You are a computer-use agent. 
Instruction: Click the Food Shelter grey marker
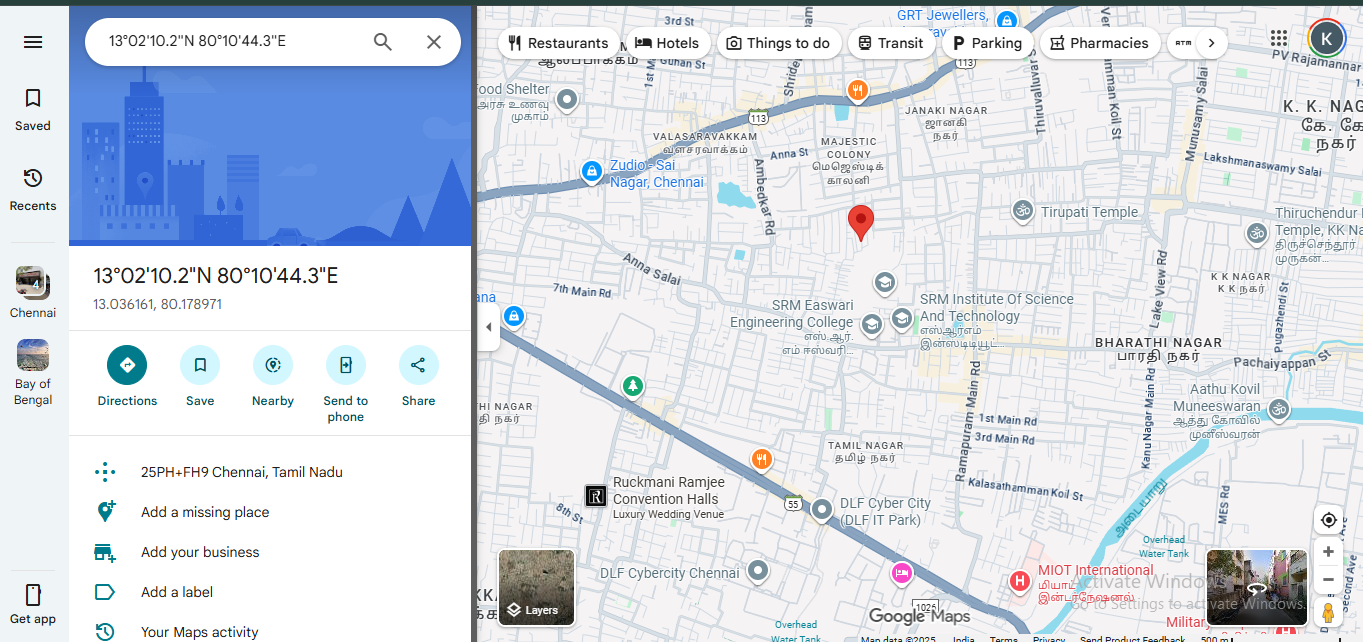coord(567,99)
